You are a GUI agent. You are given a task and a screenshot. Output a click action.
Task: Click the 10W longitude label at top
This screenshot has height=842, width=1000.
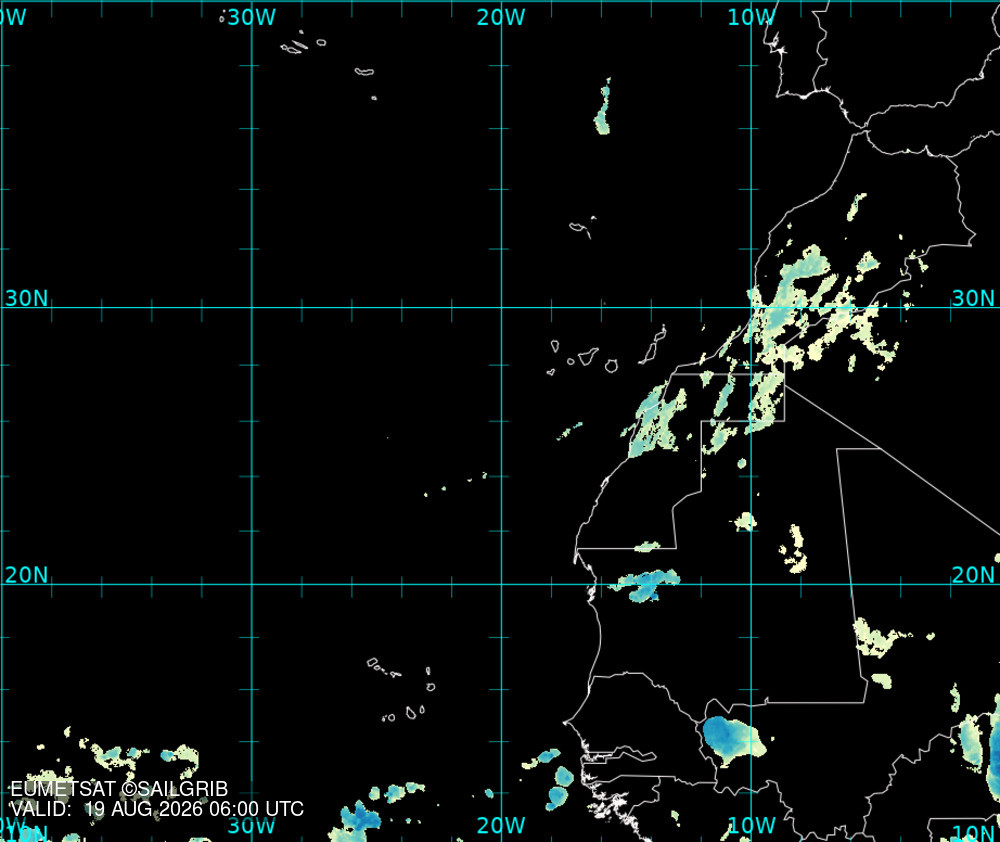pos(751,17)
